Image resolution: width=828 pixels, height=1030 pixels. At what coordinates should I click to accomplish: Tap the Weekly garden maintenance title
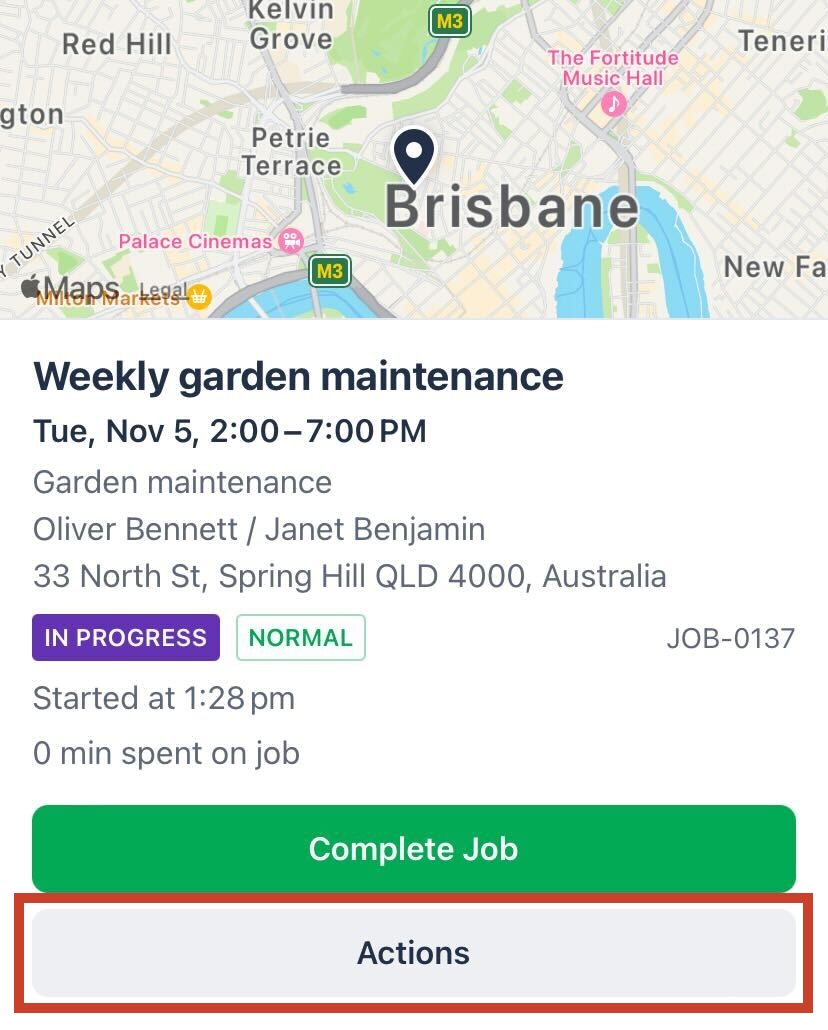coord(298,377)
